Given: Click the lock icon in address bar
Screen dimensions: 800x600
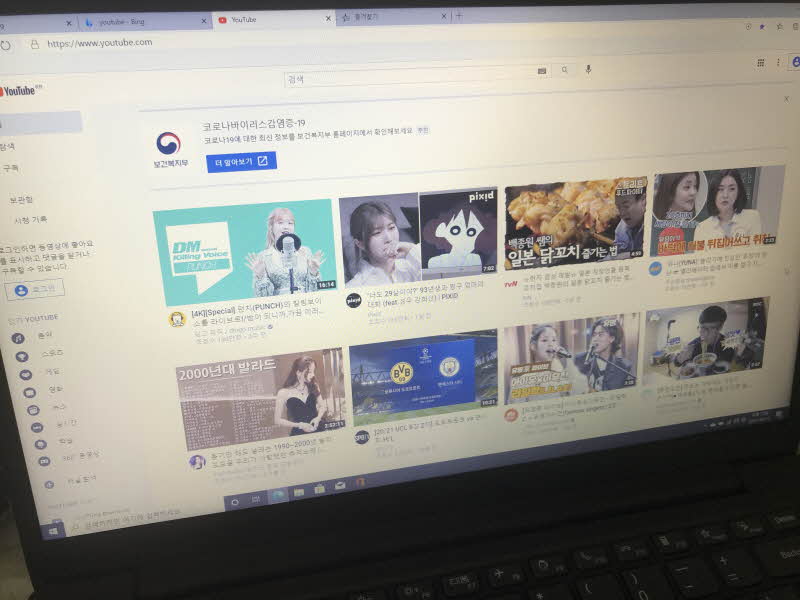Looking at the screenshot, I should (35, 44).
